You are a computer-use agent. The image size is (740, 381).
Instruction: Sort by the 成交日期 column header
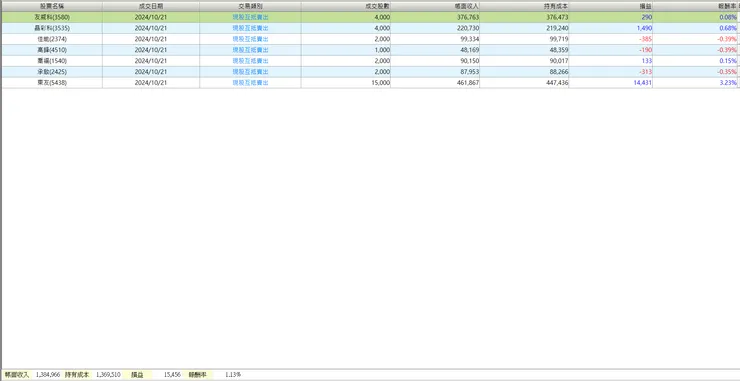pyautogui.click(x=151, y=7)
